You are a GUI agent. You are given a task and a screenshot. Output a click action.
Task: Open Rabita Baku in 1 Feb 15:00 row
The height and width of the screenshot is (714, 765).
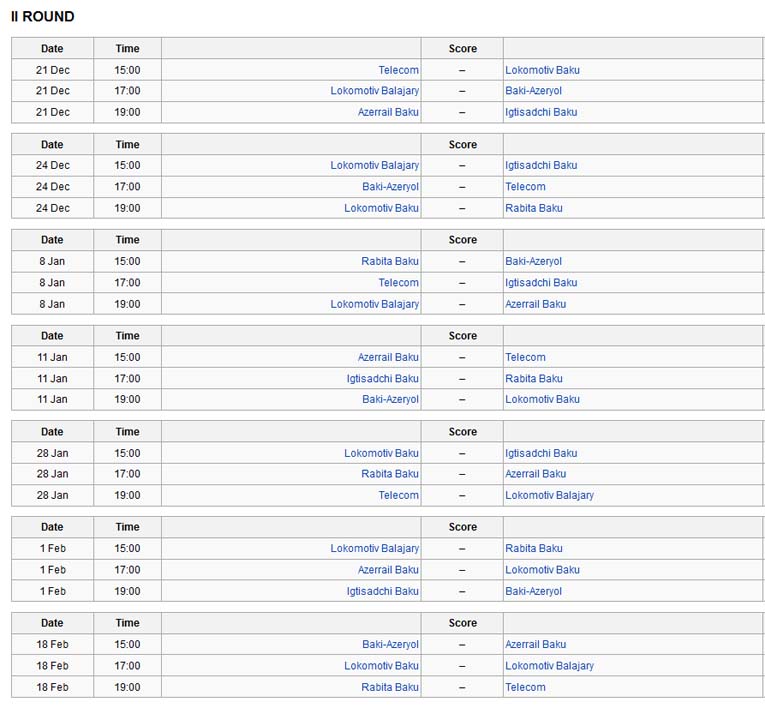click(x=534, y=549)
